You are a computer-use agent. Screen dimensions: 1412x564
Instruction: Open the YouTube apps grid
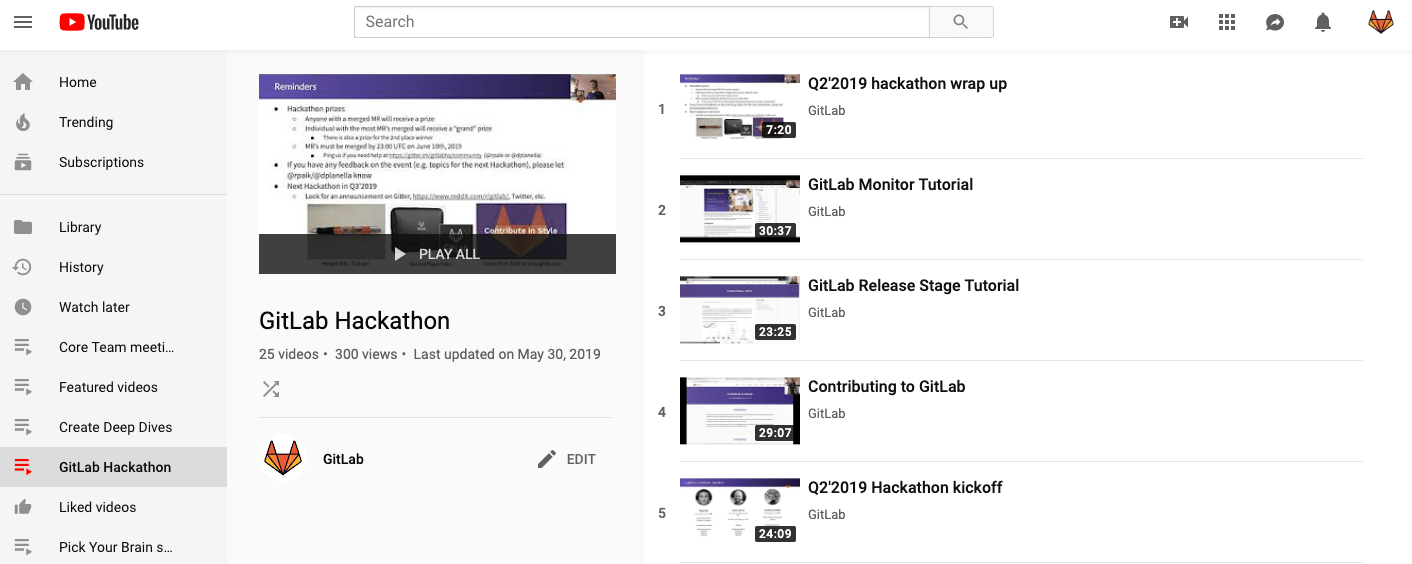(x=1227, y=22)
